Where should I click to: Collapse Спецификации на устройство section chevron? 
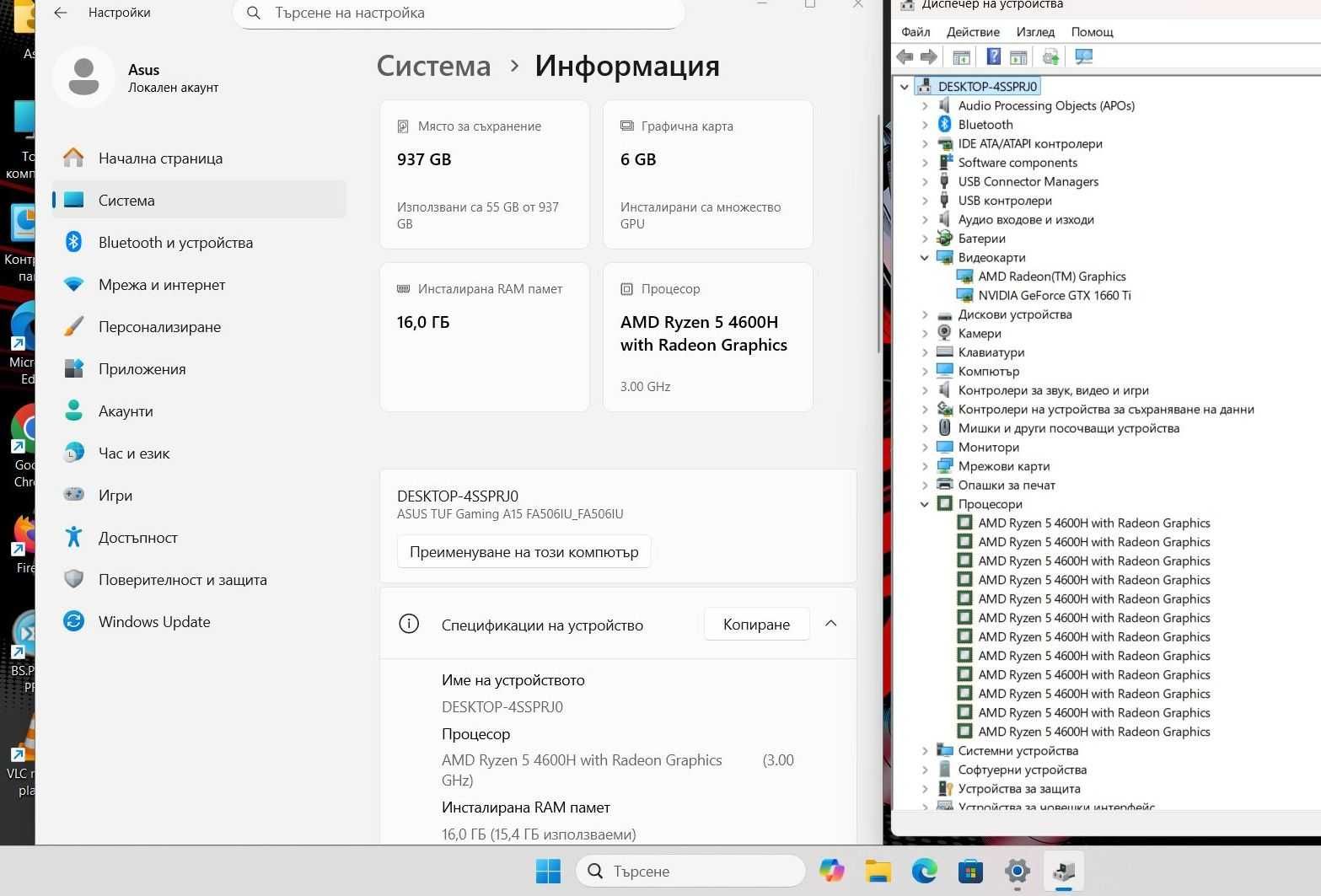tap(830, 624)
